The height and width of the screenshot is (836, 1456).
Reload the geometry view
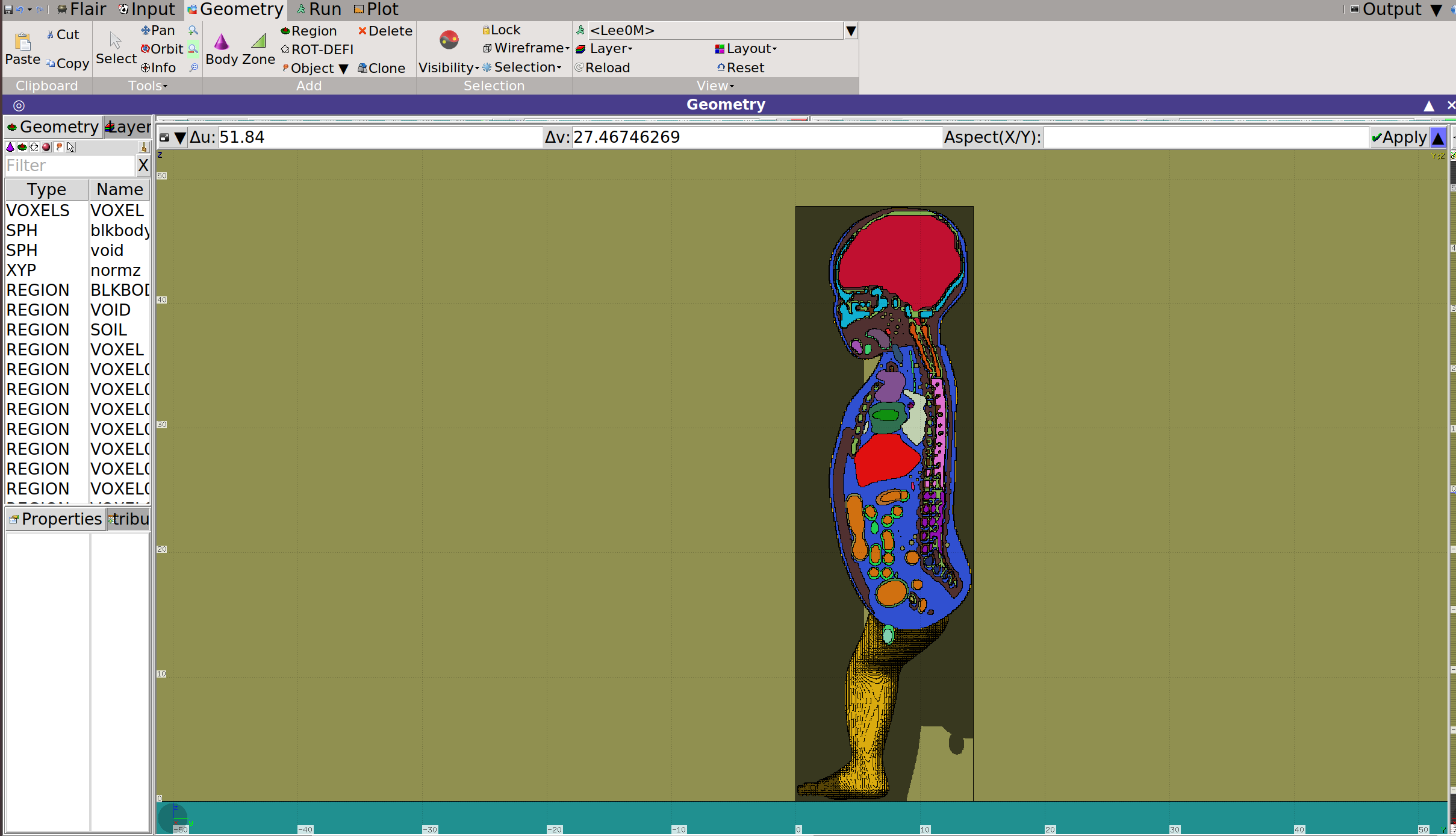(x=602, y=67)
